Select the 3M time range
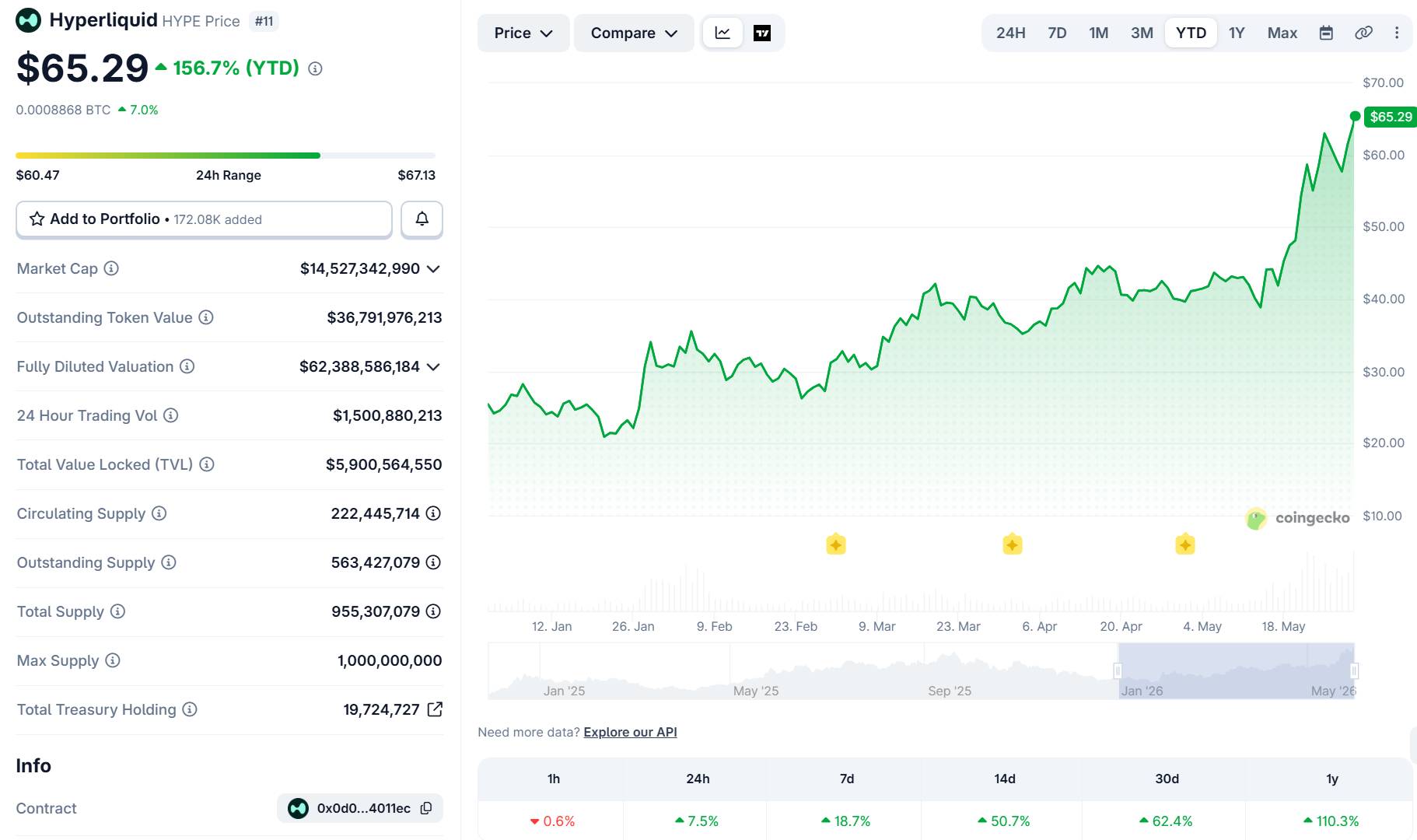The image size is (1417, 840). [x=1142, y=33]
